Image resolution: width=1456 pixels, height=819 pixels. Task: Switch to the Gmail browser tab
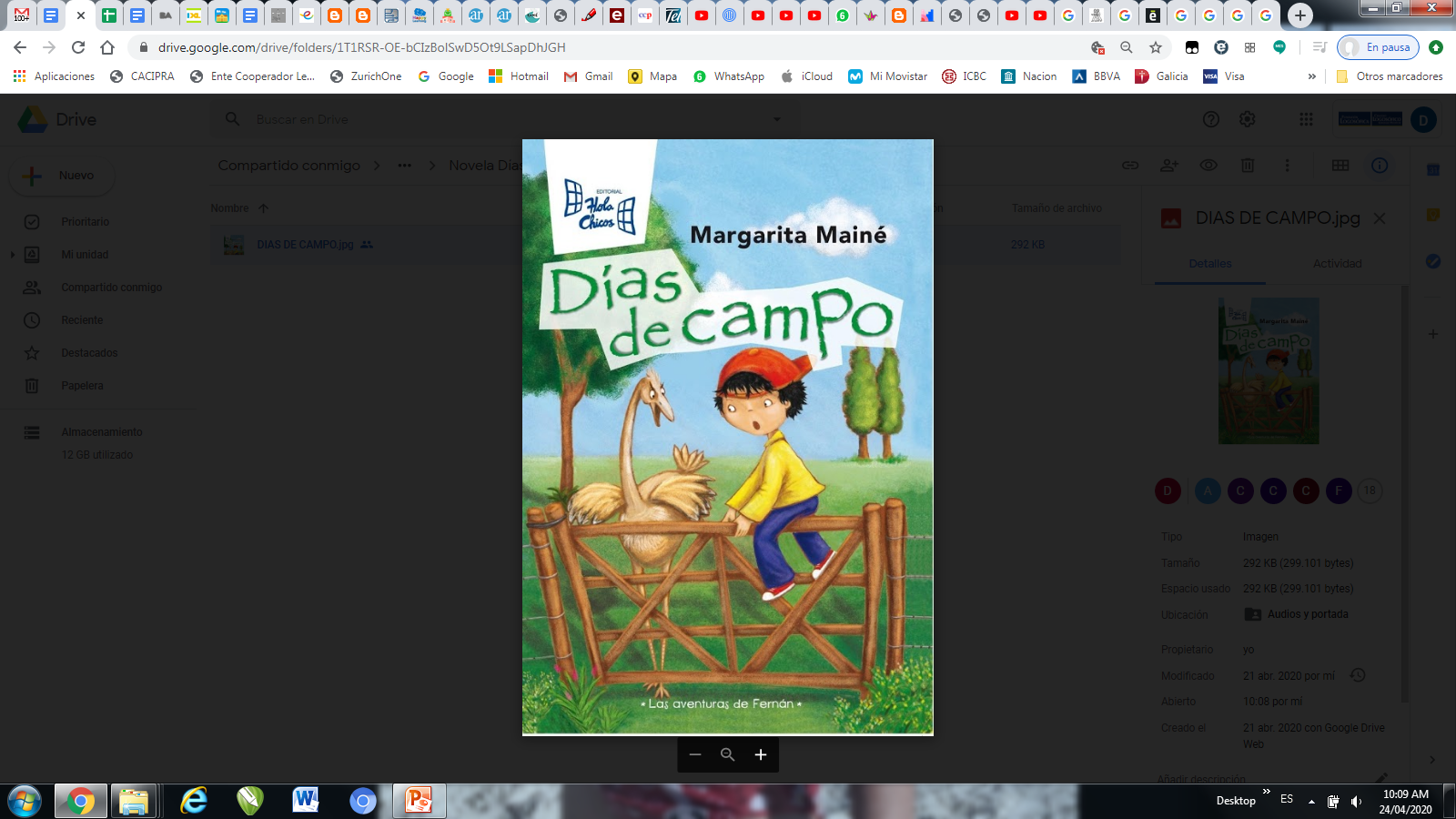(x=22, y=15)
